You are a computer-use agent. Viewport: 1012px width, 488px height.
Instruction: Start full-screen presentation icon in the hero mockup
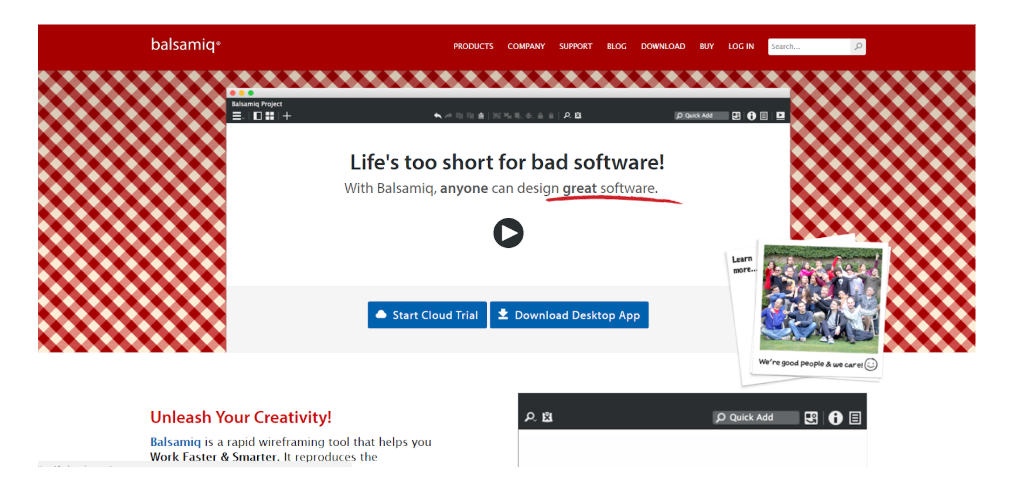pyautogui.click(x=780, y=116)
